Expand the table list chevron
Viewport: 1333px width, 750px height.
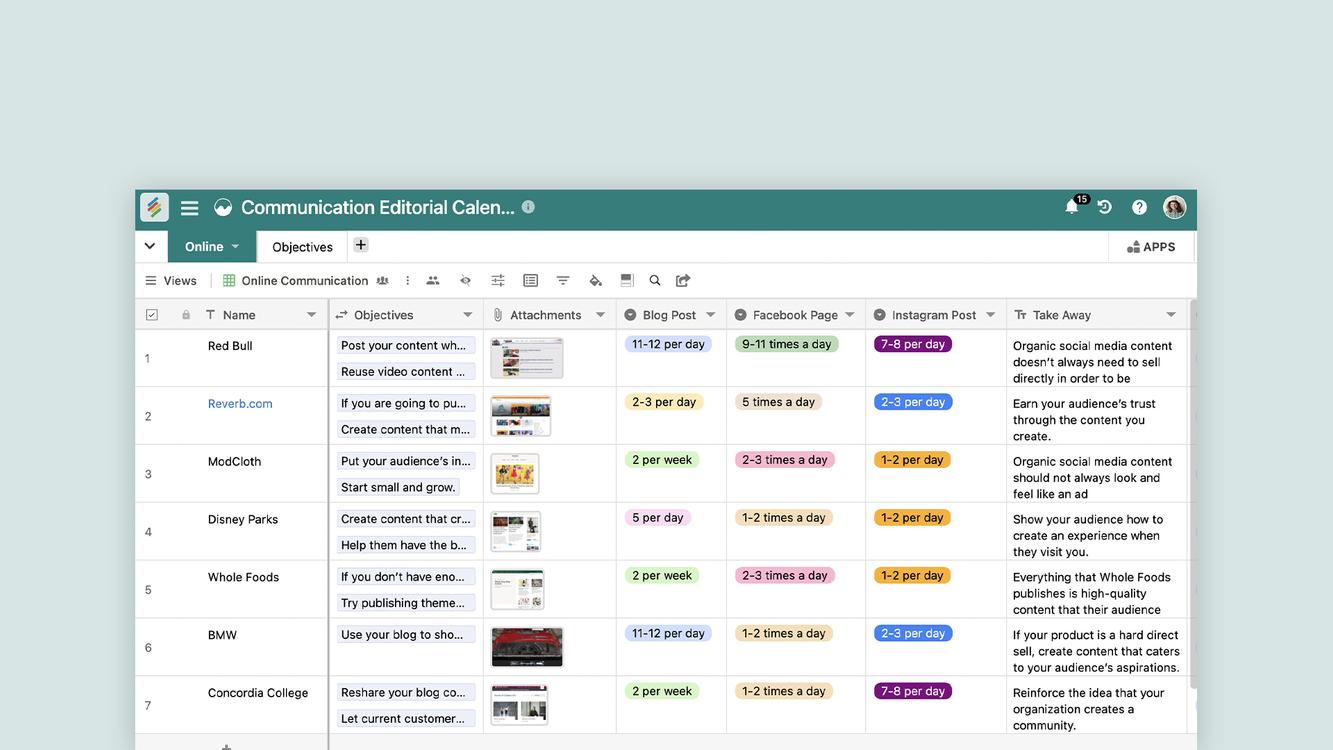150,246
